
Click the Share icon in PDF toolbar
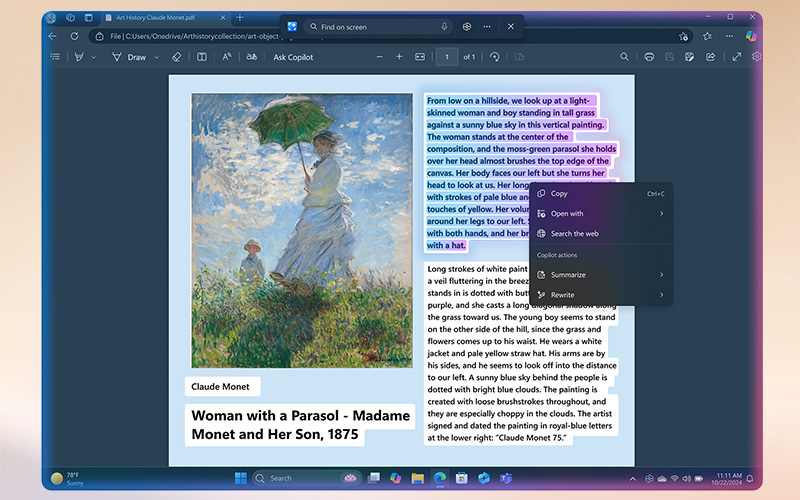tap(710, 57)
